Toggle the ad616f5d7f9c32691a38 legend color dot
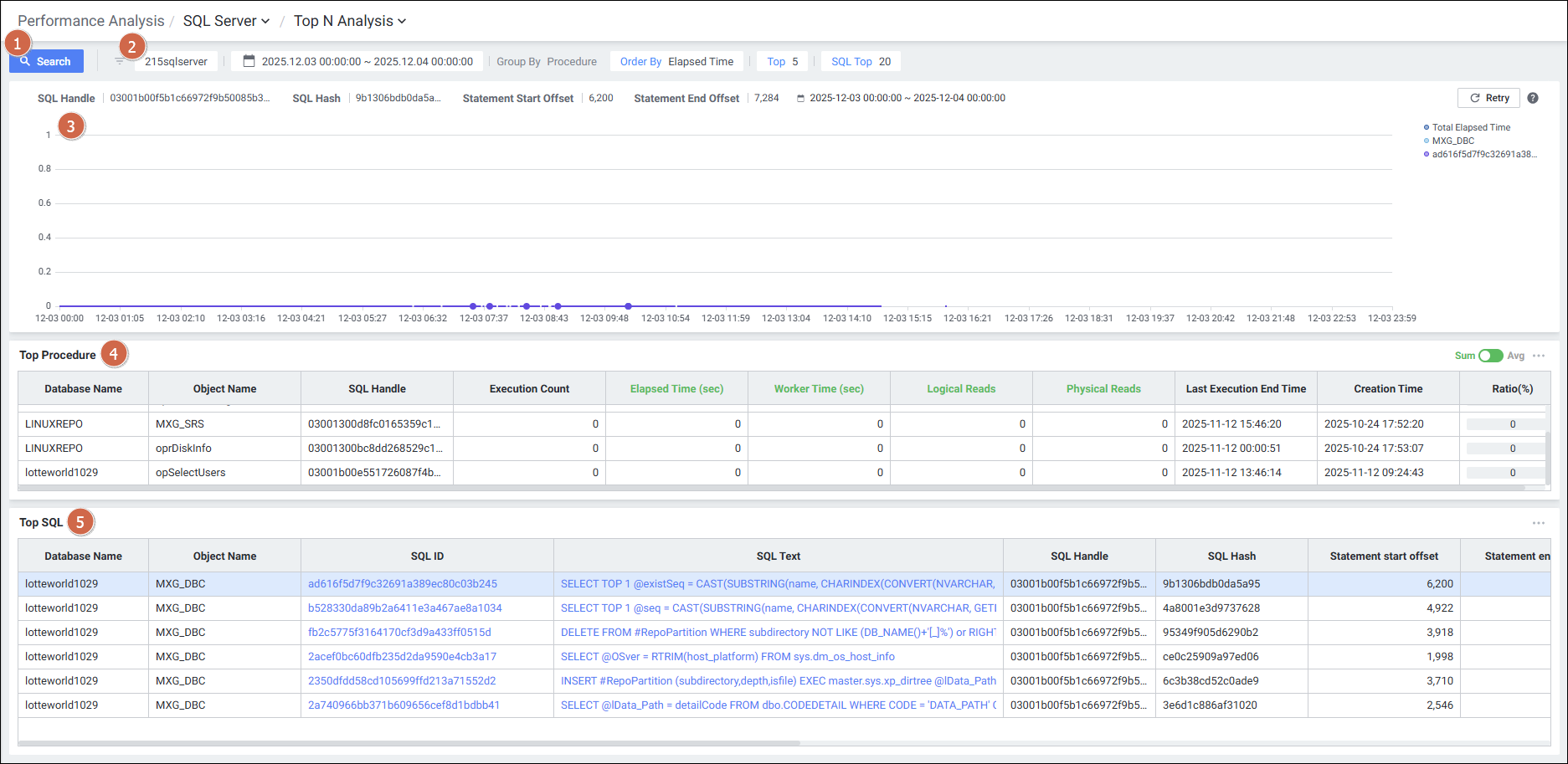Screen dimensions: 1568x764 pos(1427,154)
